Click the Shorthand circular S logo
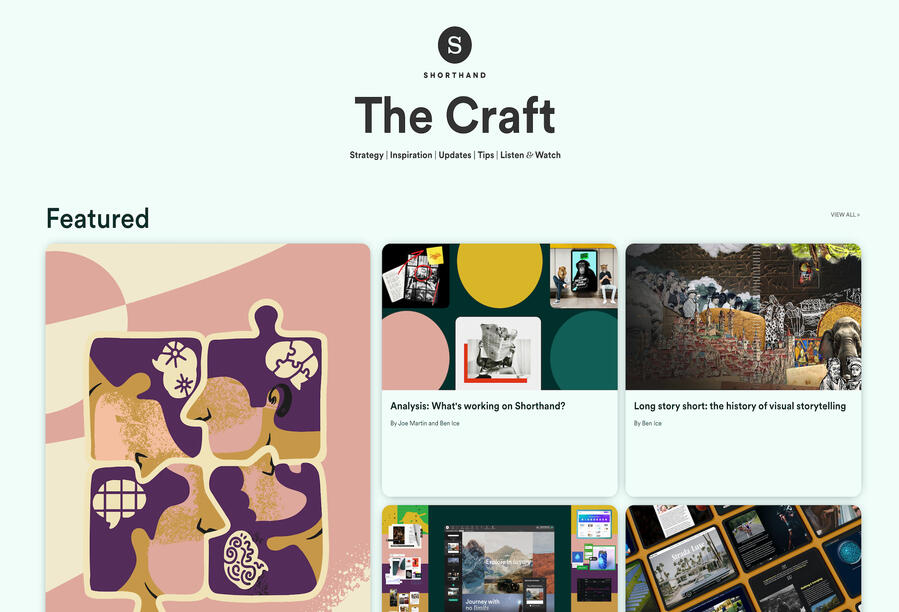 455,45
